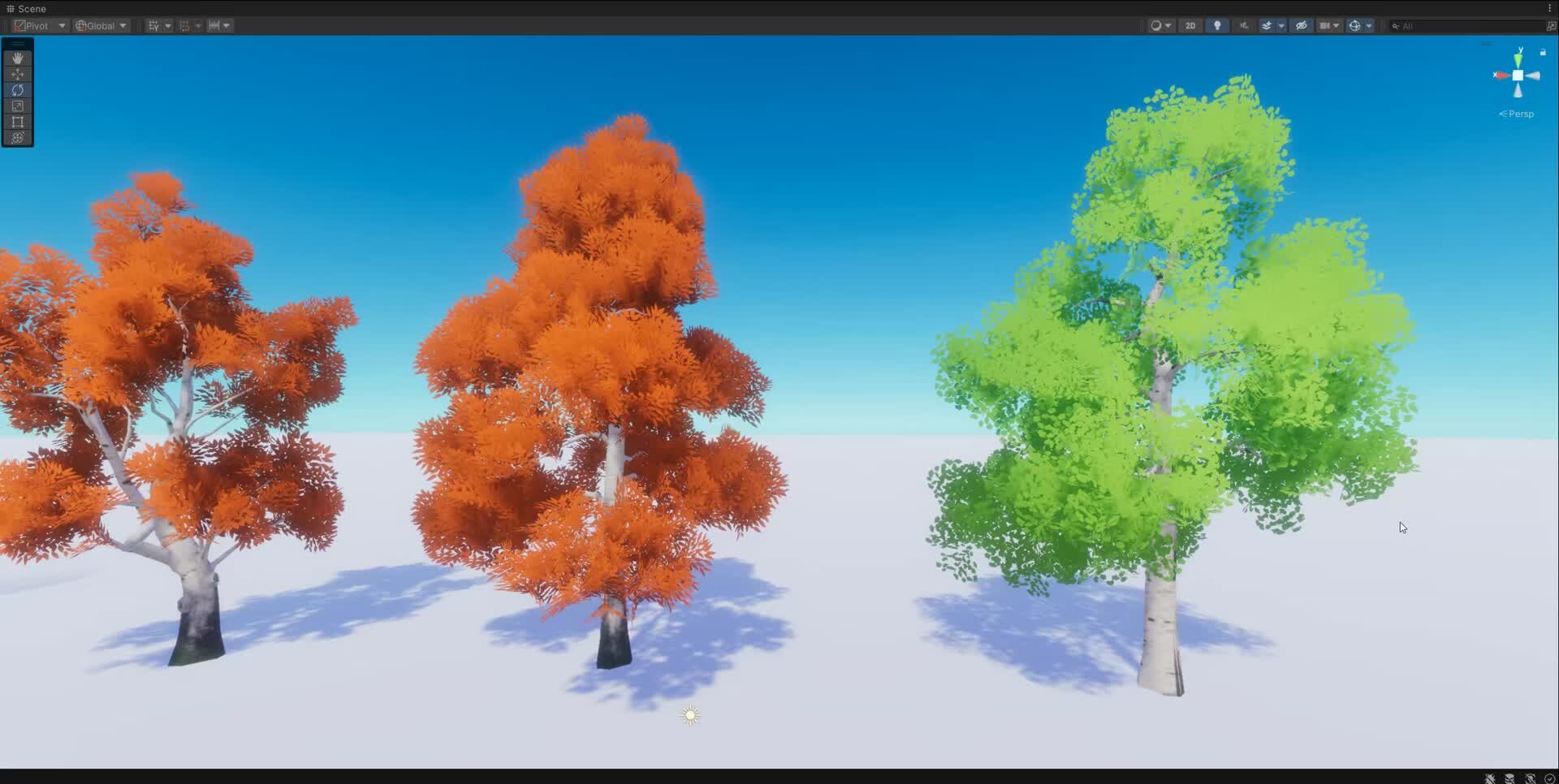Select the Move tool
Image resolution: width=1559 pixels, height=784 pixels.
[x=17, y=74]
